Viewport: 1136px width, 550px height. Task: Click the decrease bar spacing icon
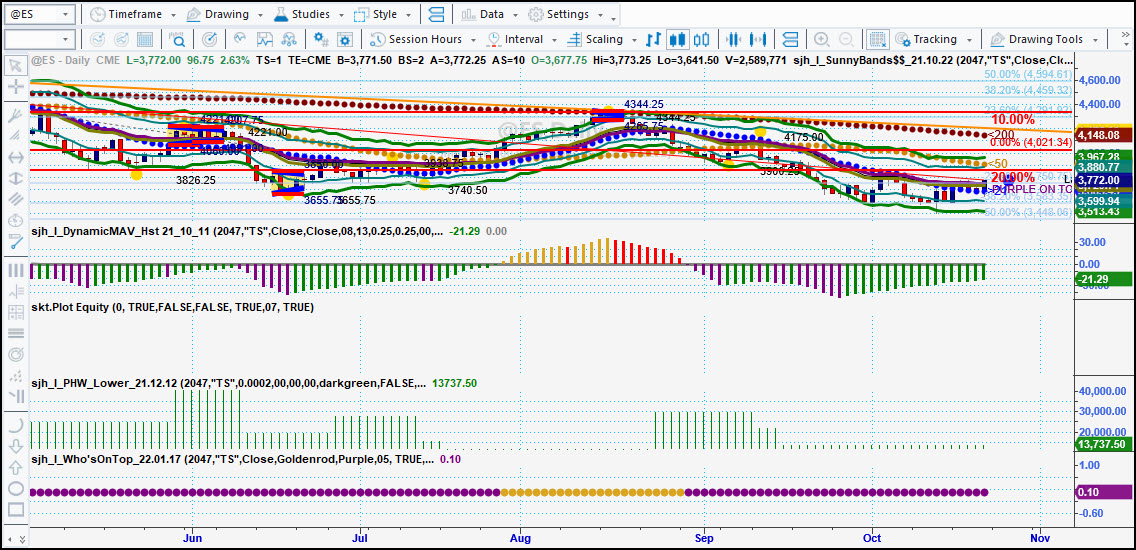click(734, 39)
